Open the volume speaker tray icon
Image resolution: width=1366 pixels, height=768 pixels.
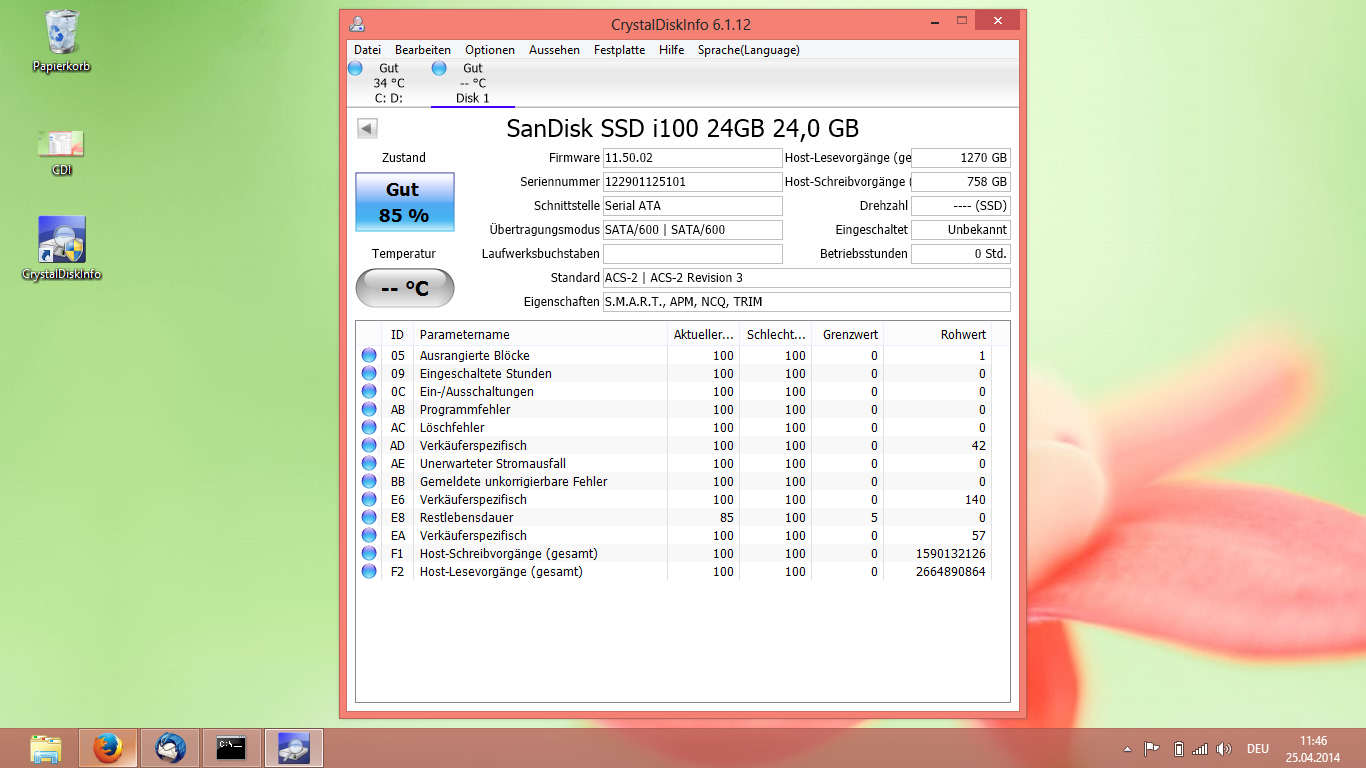pyautogui.click(x=1224, y=748)
